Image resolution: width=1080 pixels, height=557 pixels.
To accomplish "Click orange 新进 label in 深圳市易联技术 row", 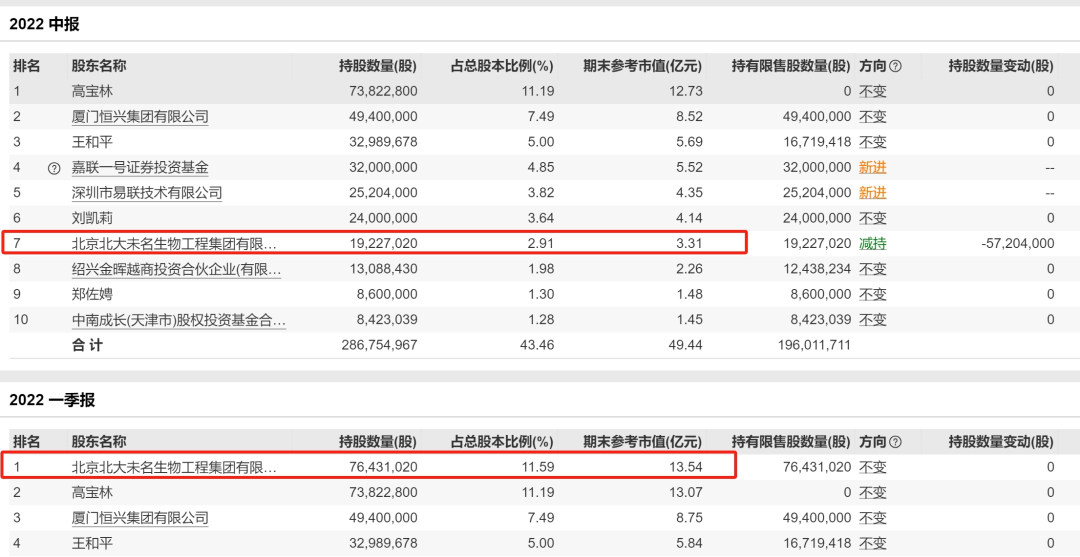I will (872, 193).
